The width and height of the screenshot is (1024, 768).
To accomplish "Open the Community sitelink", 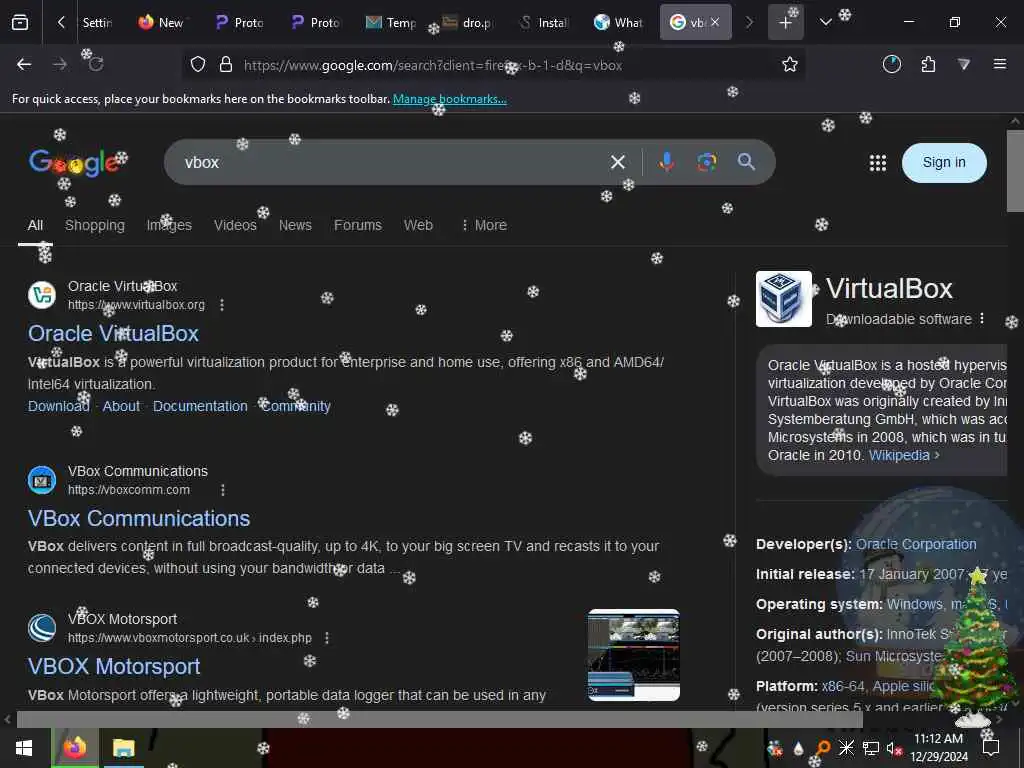I will click(x=296, y=406).
